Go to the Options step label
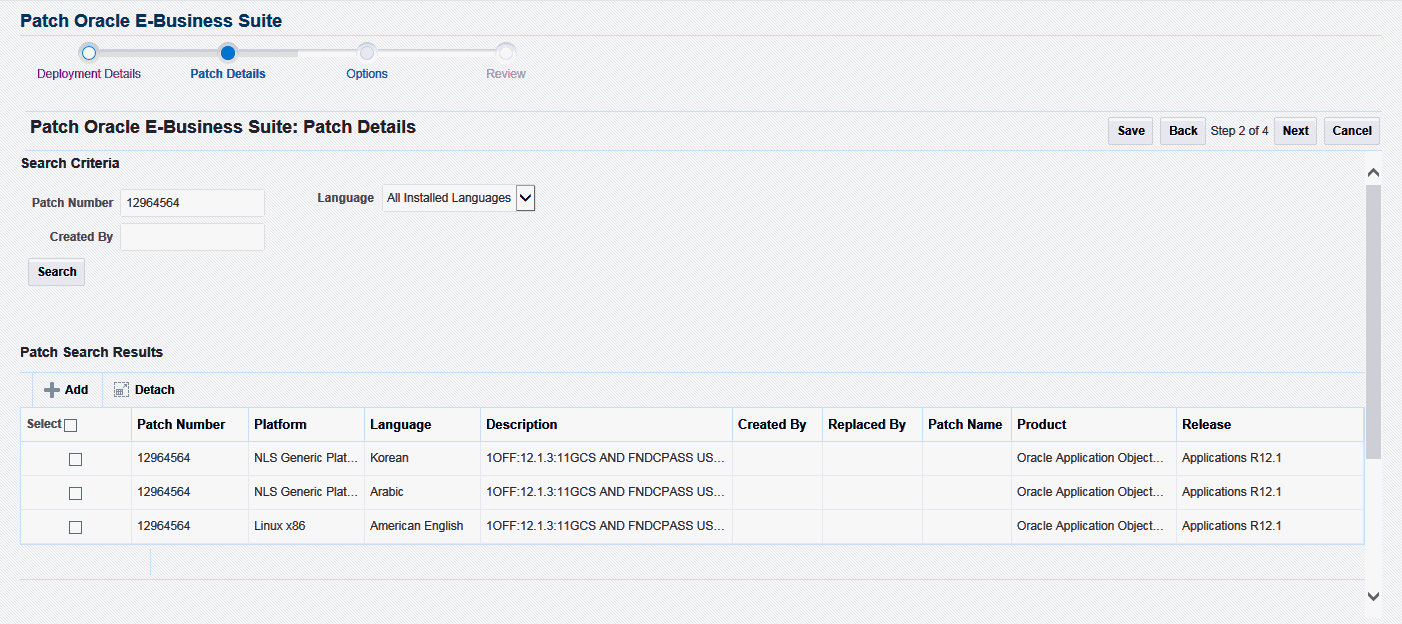 (367, 74)
